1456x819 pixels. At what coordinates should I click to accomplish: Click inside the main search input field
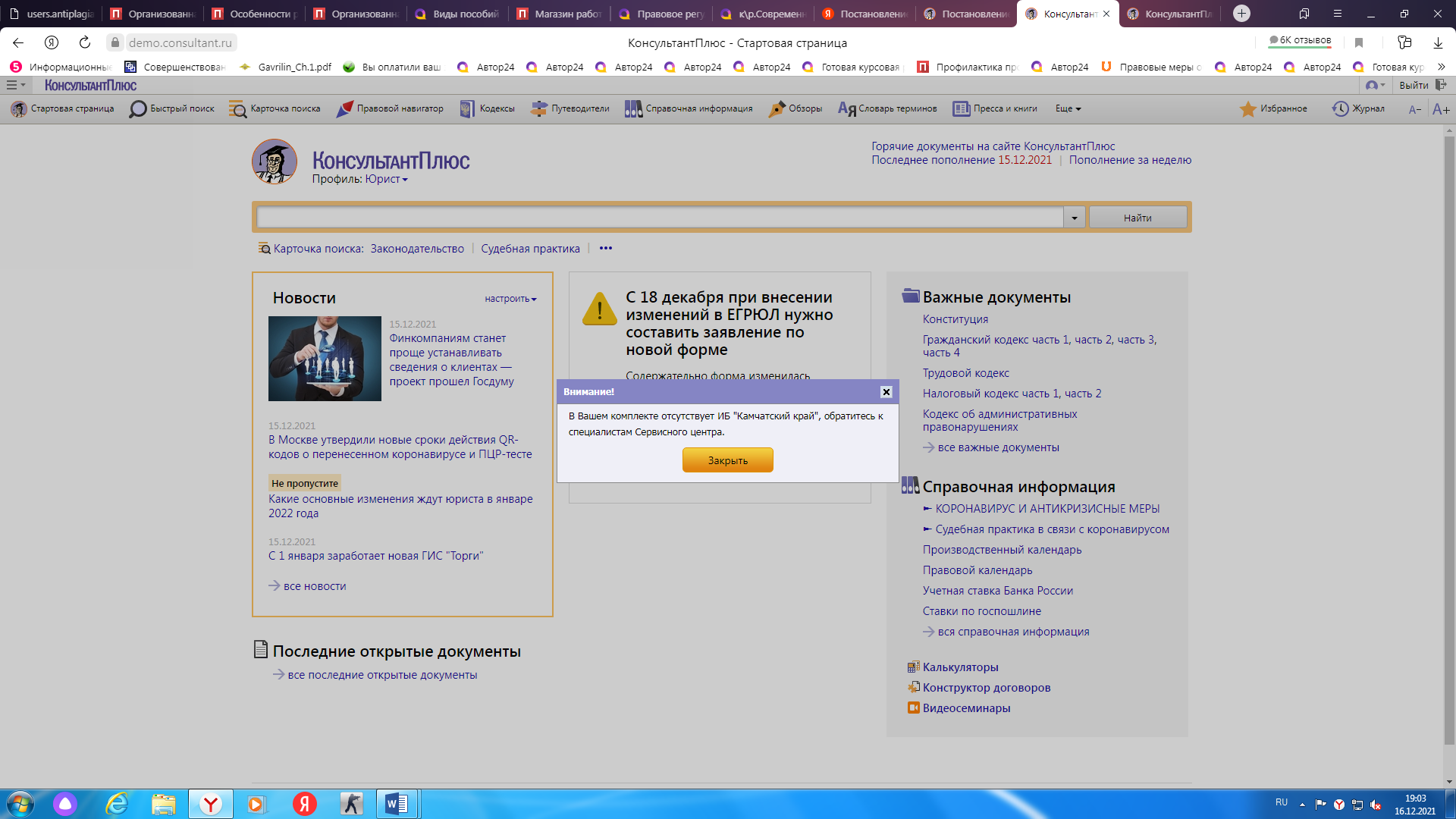click(x=660, y=218)
